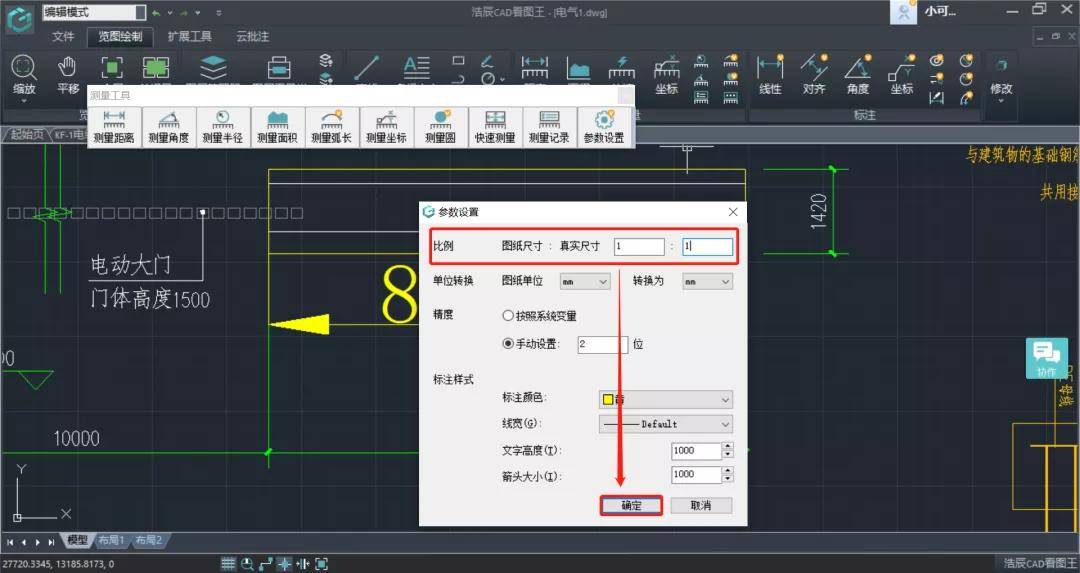Select the 测量弧长 arc length tool
Viewport: 1080px width, 573px height.
pyautogui.click(x=332, y=127)
